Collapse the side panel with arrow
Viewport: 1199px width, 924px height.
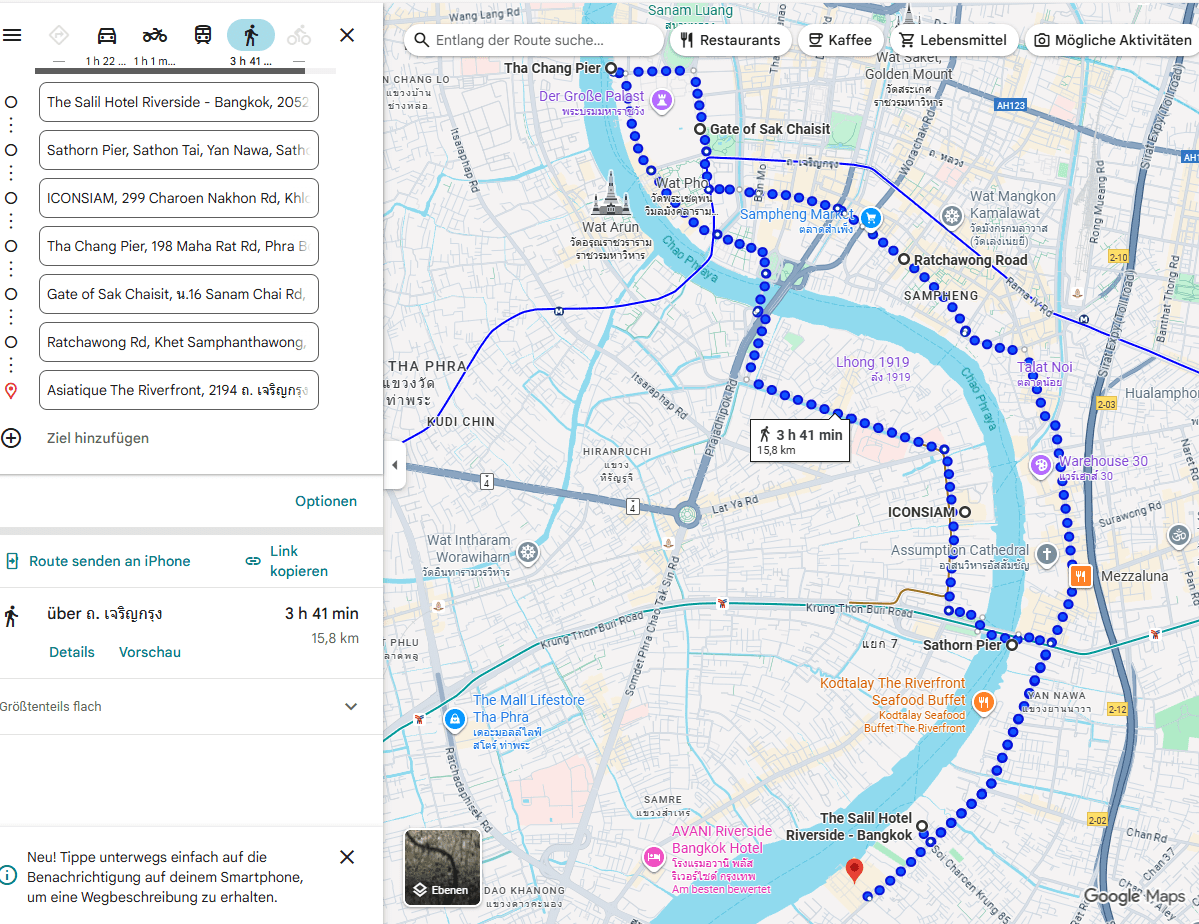pos(394,466)
